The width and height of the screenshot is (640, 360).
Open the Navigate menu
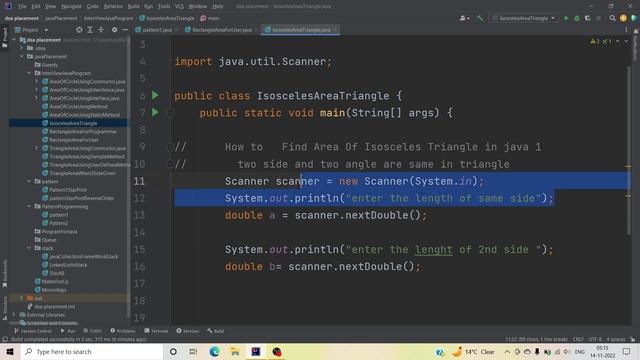[71, 7]
